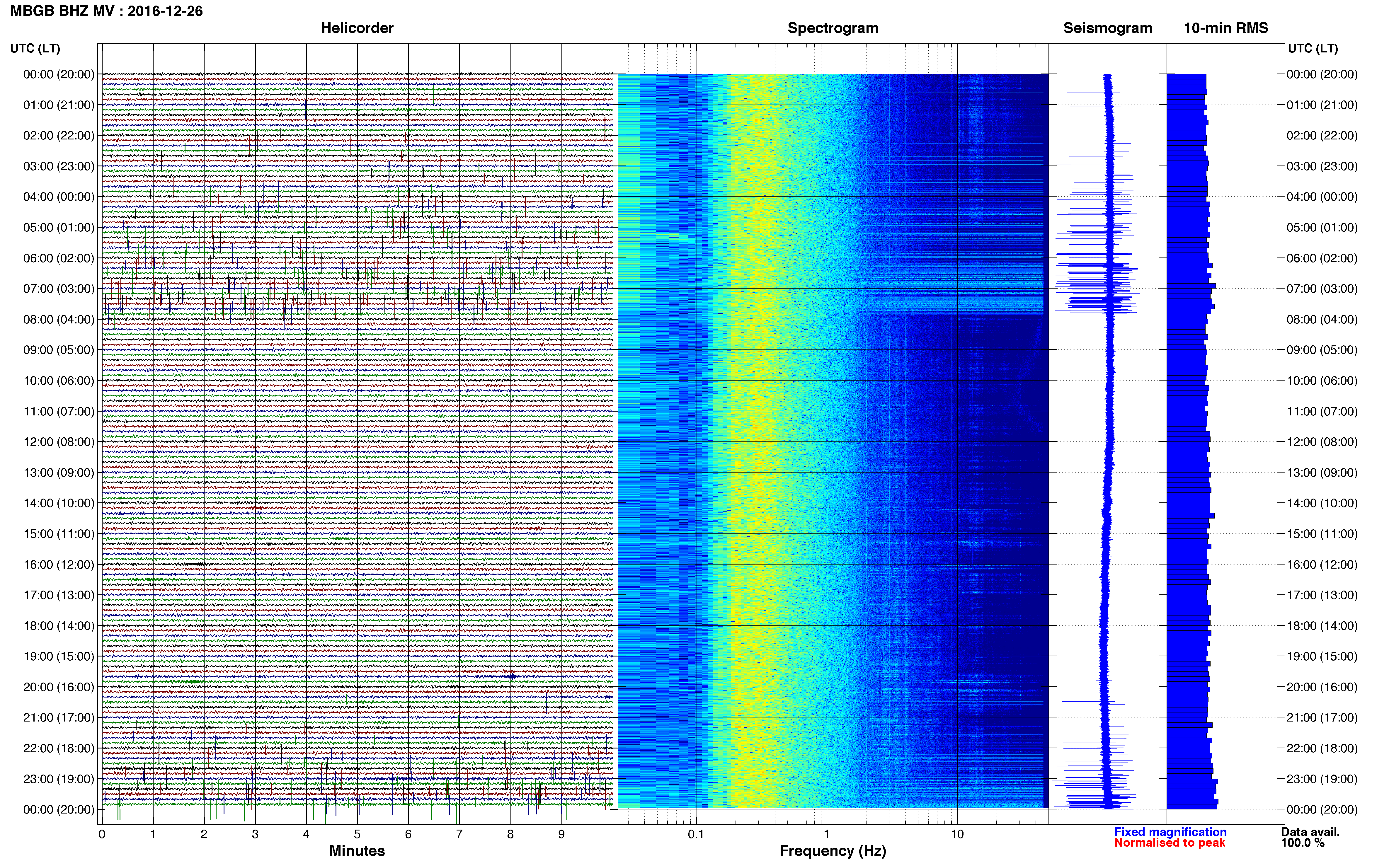
Task: Click right time label 23:00 (19:00)
Action: (x=1322, y=779)
